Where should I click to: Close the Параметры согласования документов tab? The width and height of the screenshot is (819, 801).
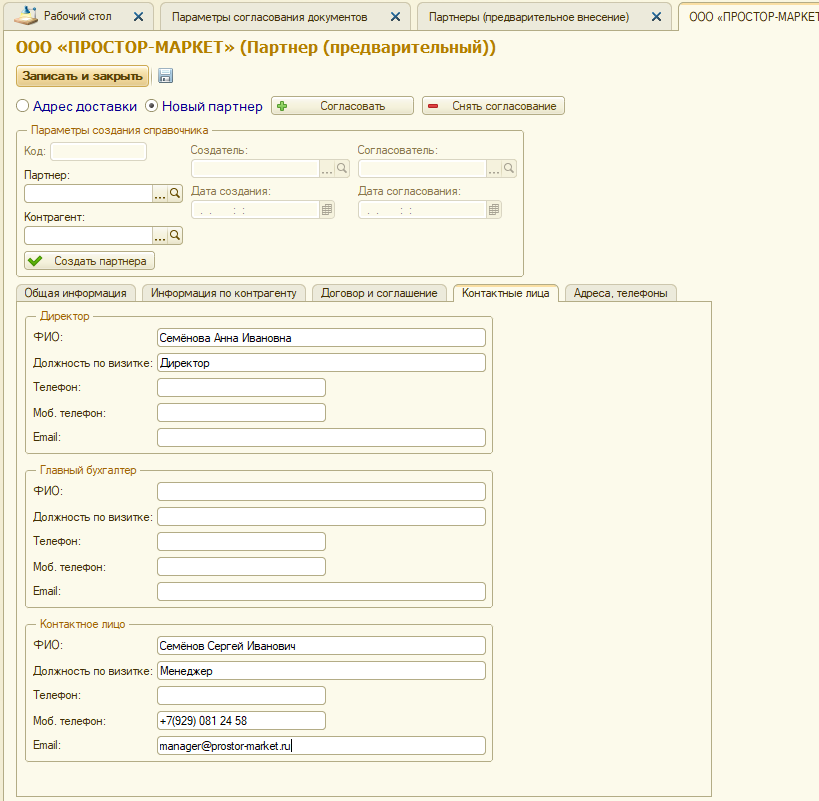[397, 17]
